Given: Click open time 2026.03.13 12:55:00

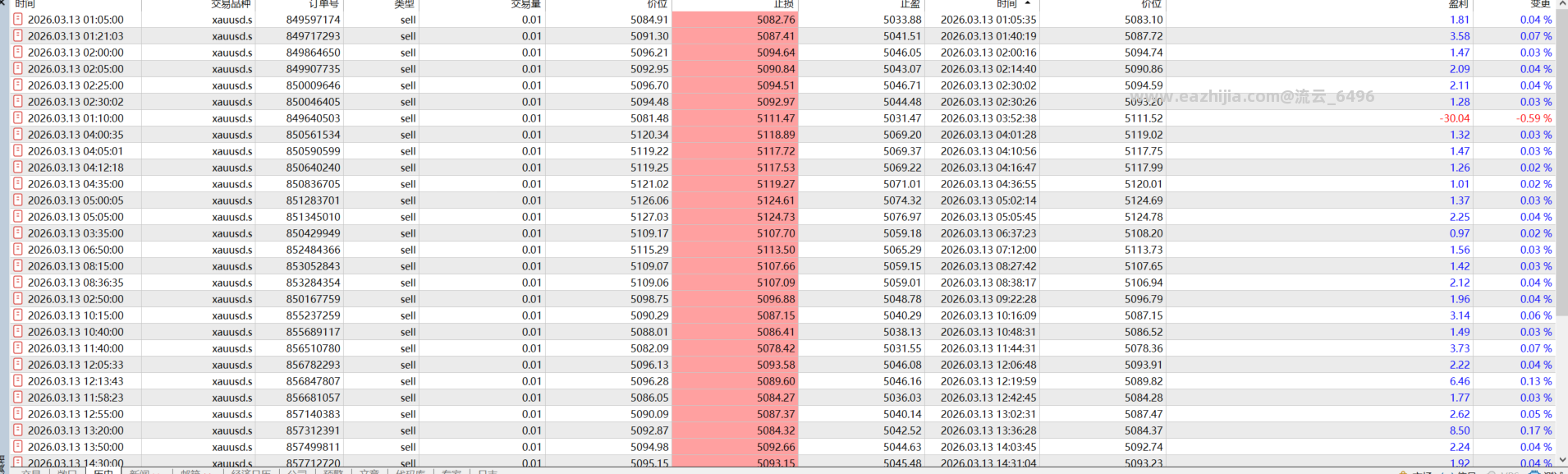Looking at the screenshot, I should (x=76, y=414).
